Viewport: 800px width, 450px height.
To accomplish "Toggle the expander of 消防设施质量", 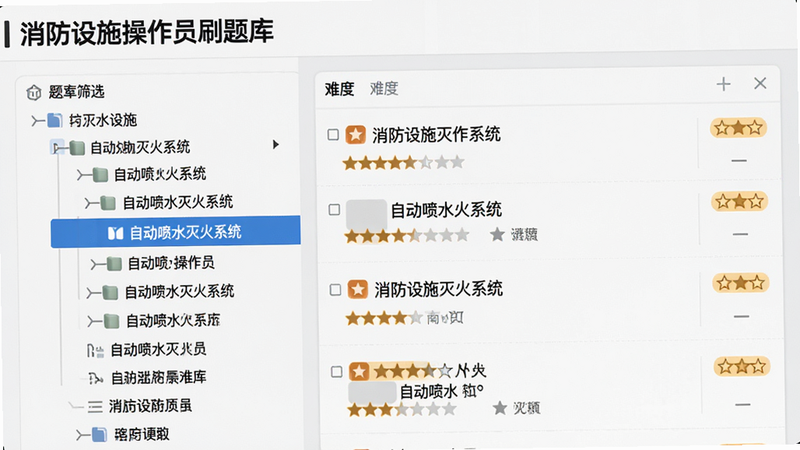I will [76, 407].
